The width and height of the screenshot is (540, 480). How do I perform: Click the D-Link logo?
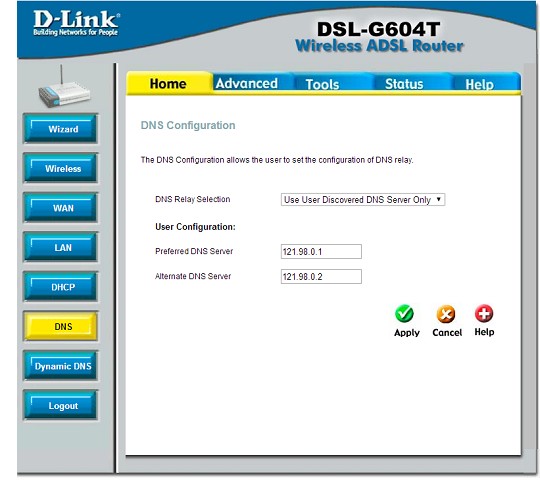coord(76,23)
